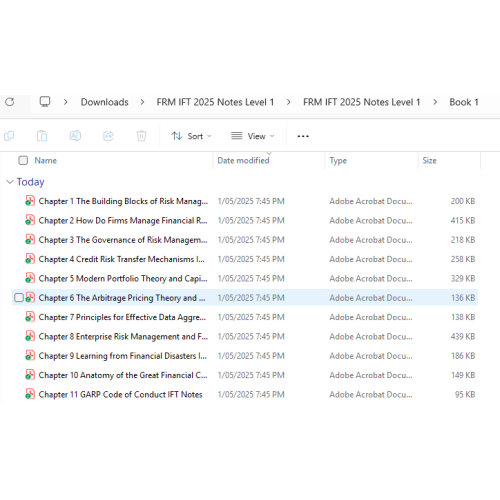Click the Rename toolbar icon
Screen dimensions: 500x500
click(x=75, y=136)
